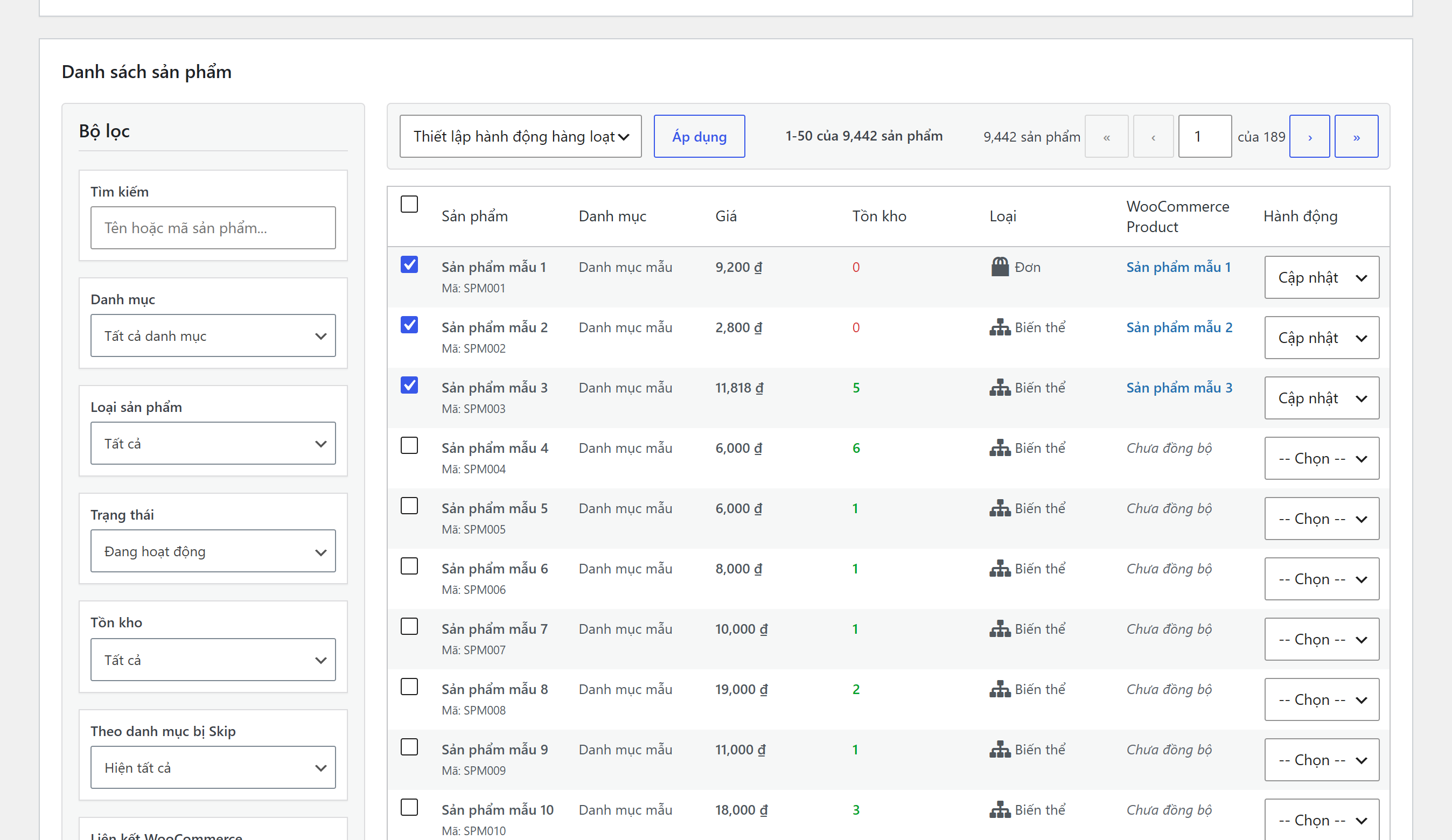Image resolution: width=1452 pixels, height=840 pixels.
Task: Uncheck the checkbox for Sản phẩm mẫu 2
Action: 409,325
